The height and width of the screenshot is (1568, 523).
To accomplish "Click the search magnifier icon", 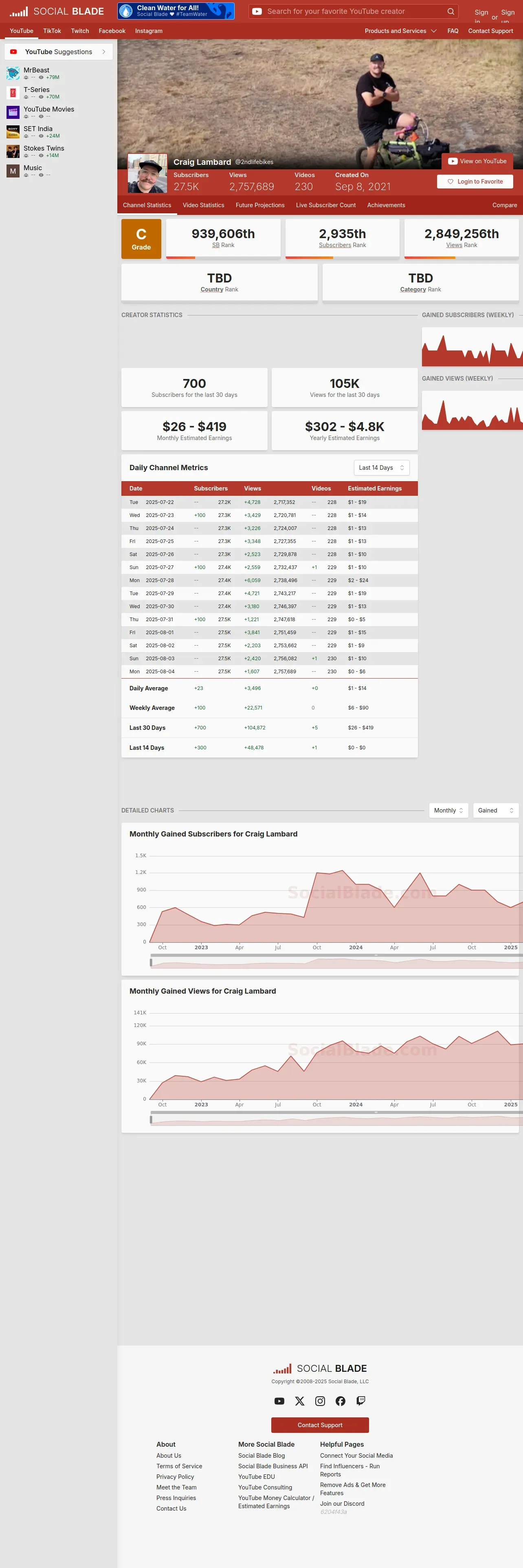I will (x=450, y=11).
